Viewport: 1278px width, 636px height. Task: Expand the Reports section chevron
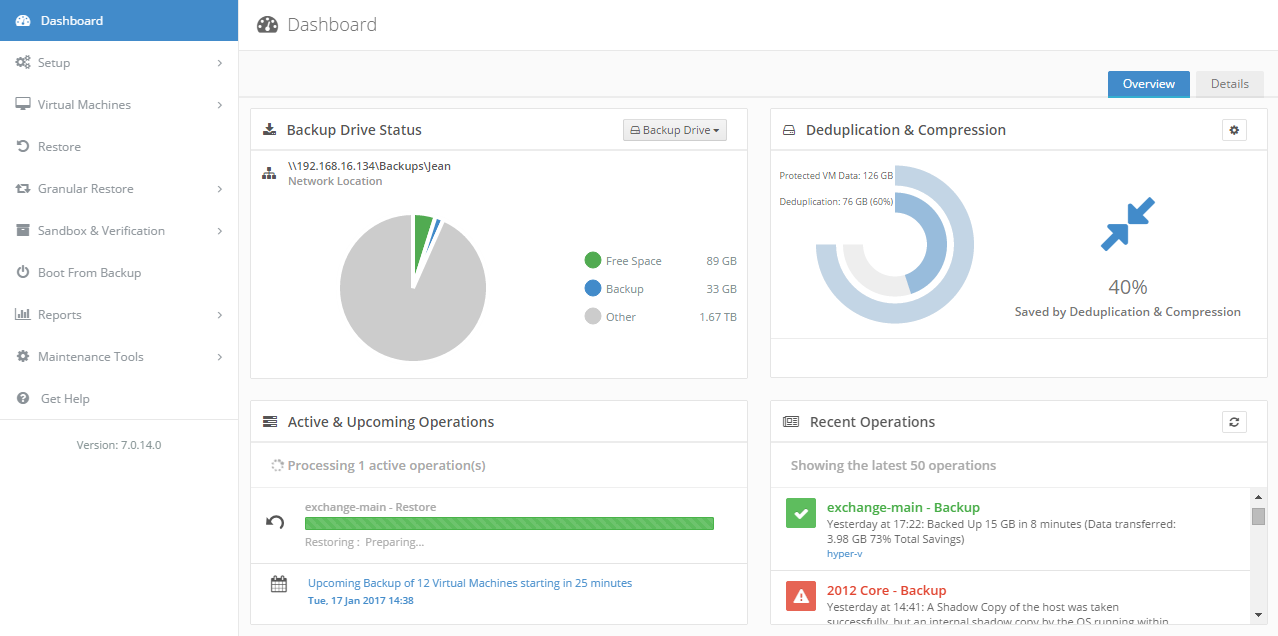pos(219,315)
